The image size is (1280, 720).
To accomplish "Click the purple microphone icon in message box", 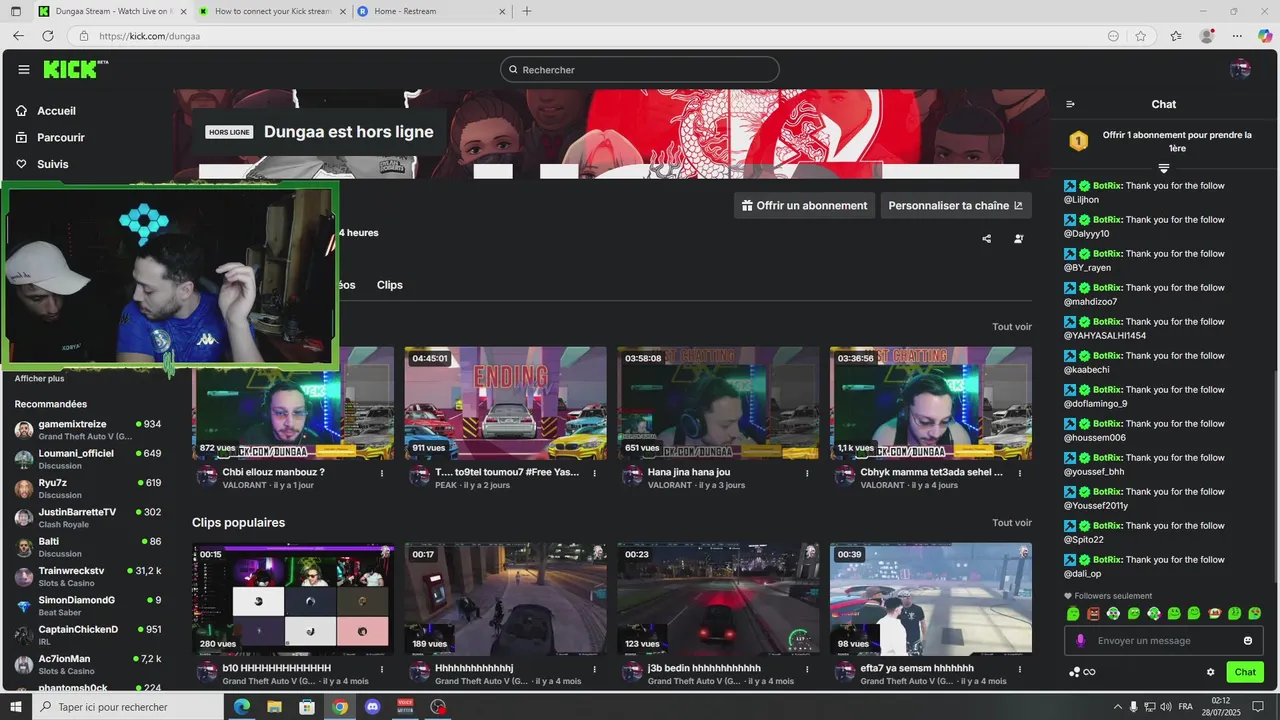I will tap(1080, 641).
